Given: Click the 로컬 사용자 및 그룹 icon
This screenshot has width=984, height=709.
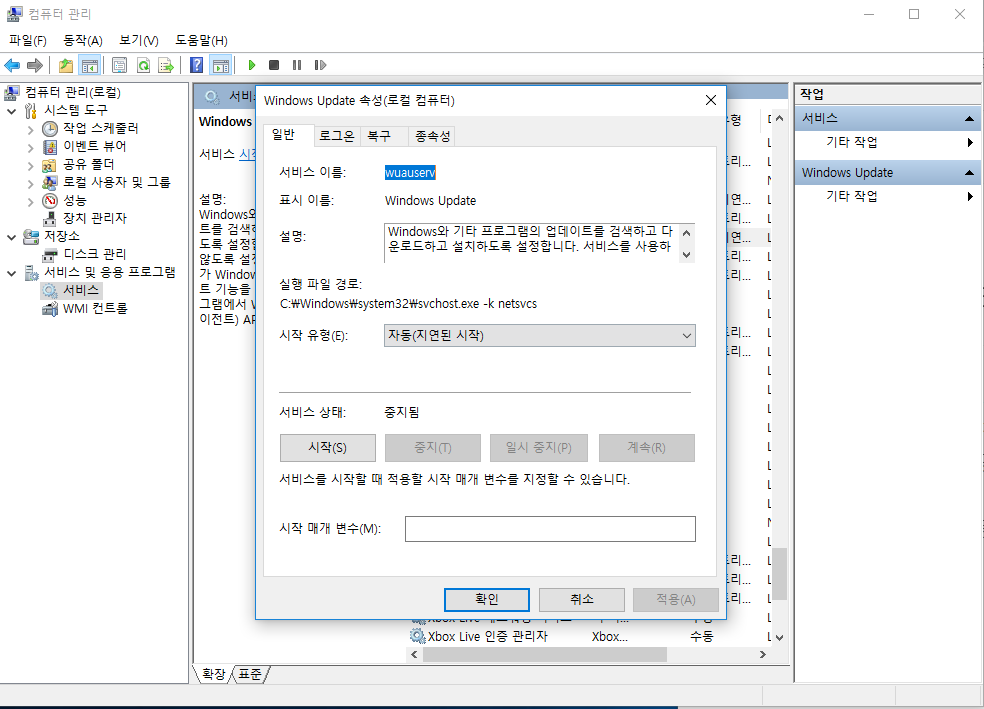Looking at the screenshot, I should pos(50,183).
